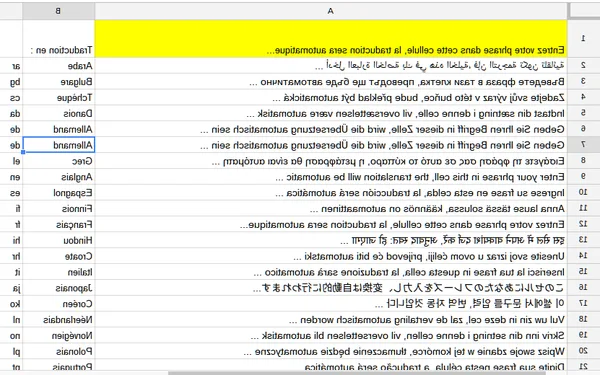Click the 'Danois' language cell
This screenshot has width=600, height=375.
pyautogui.click(x=59, y=113)
